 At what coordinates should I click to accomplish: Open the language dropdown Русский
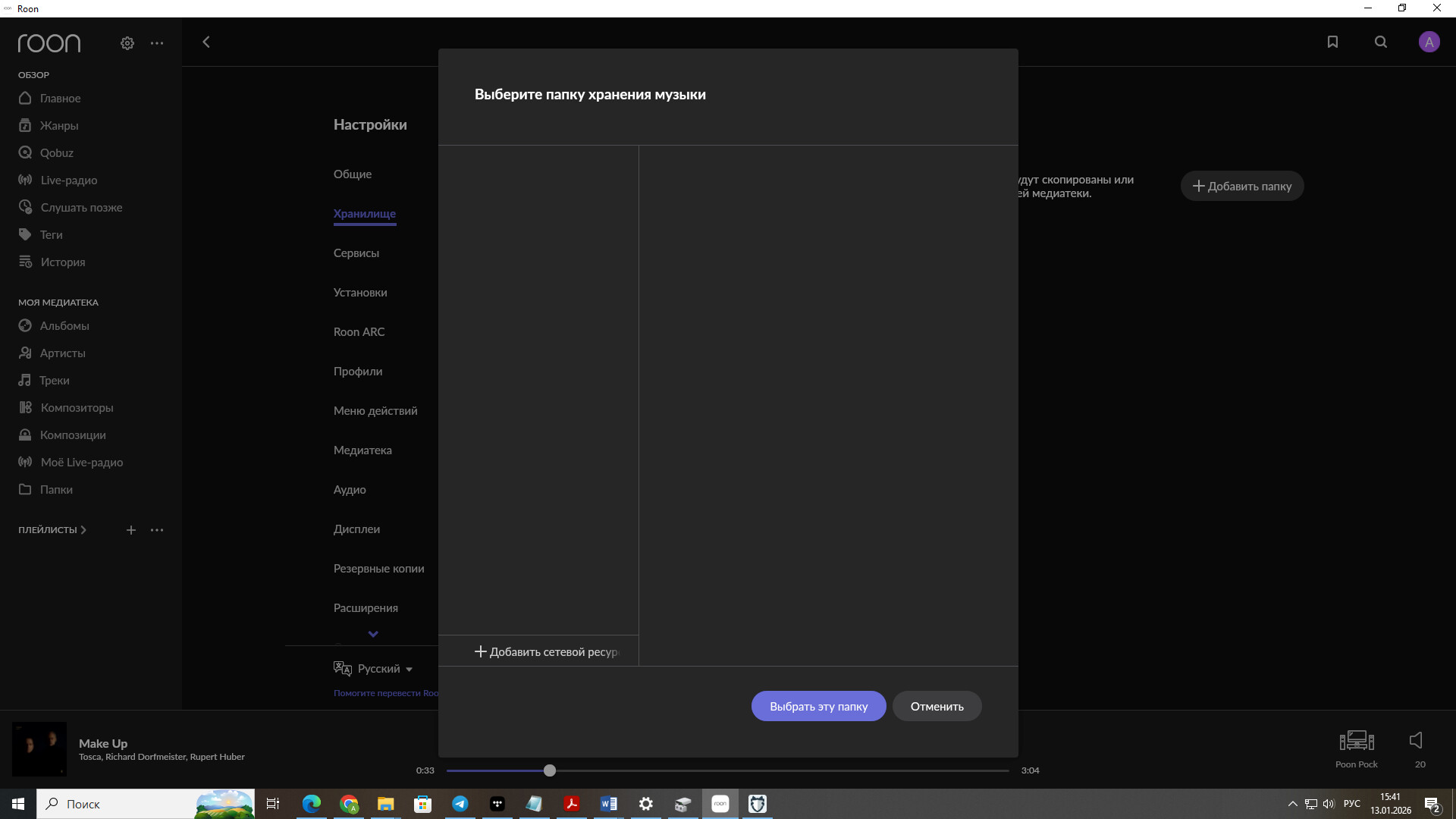[x=378, y=668]
